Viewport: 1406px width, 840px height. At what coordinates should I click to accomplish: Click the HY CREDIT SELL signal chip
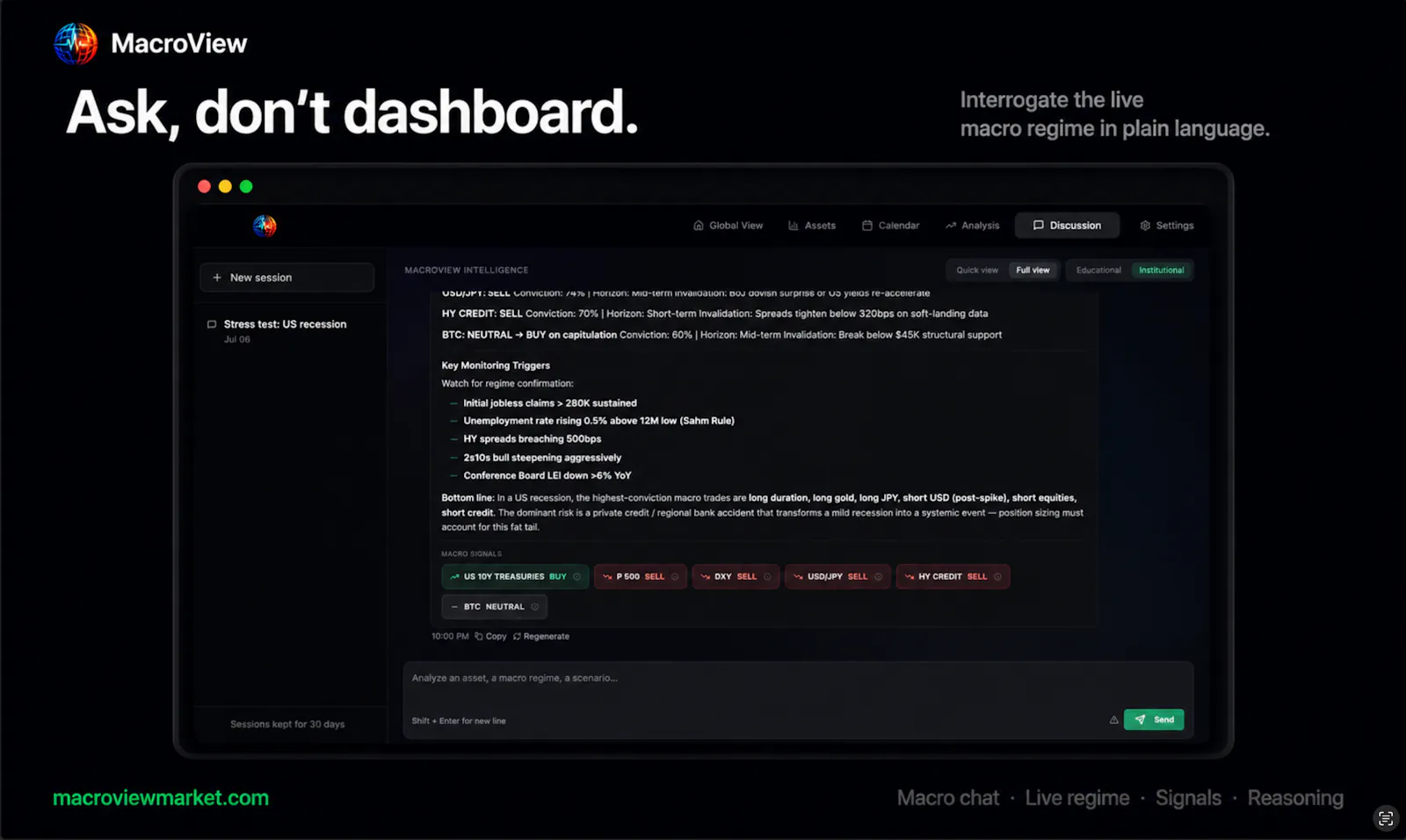click(x=953, y=576)
